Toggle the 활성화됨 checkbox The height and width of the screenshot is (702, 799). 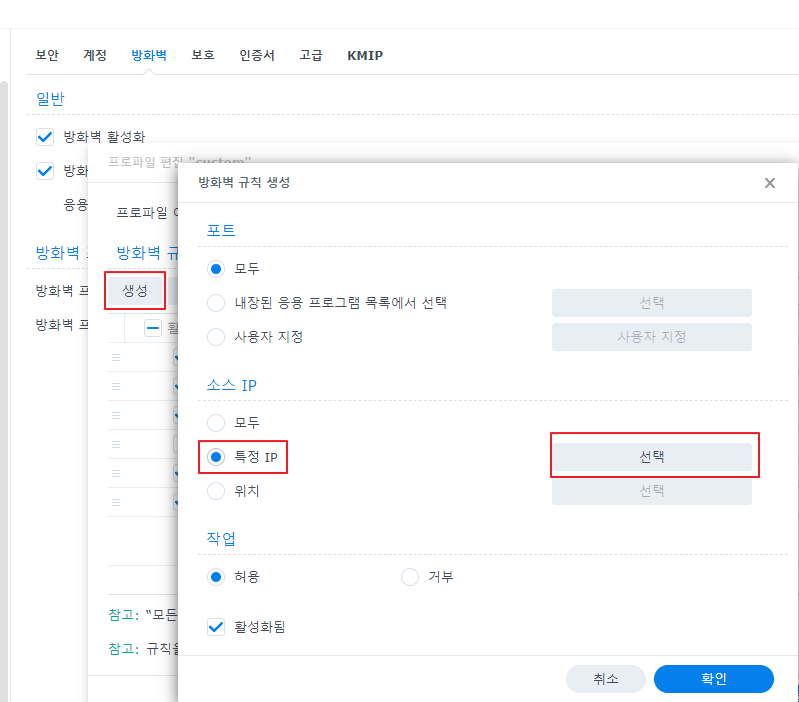pyautogui.click(x=216, y=627)
